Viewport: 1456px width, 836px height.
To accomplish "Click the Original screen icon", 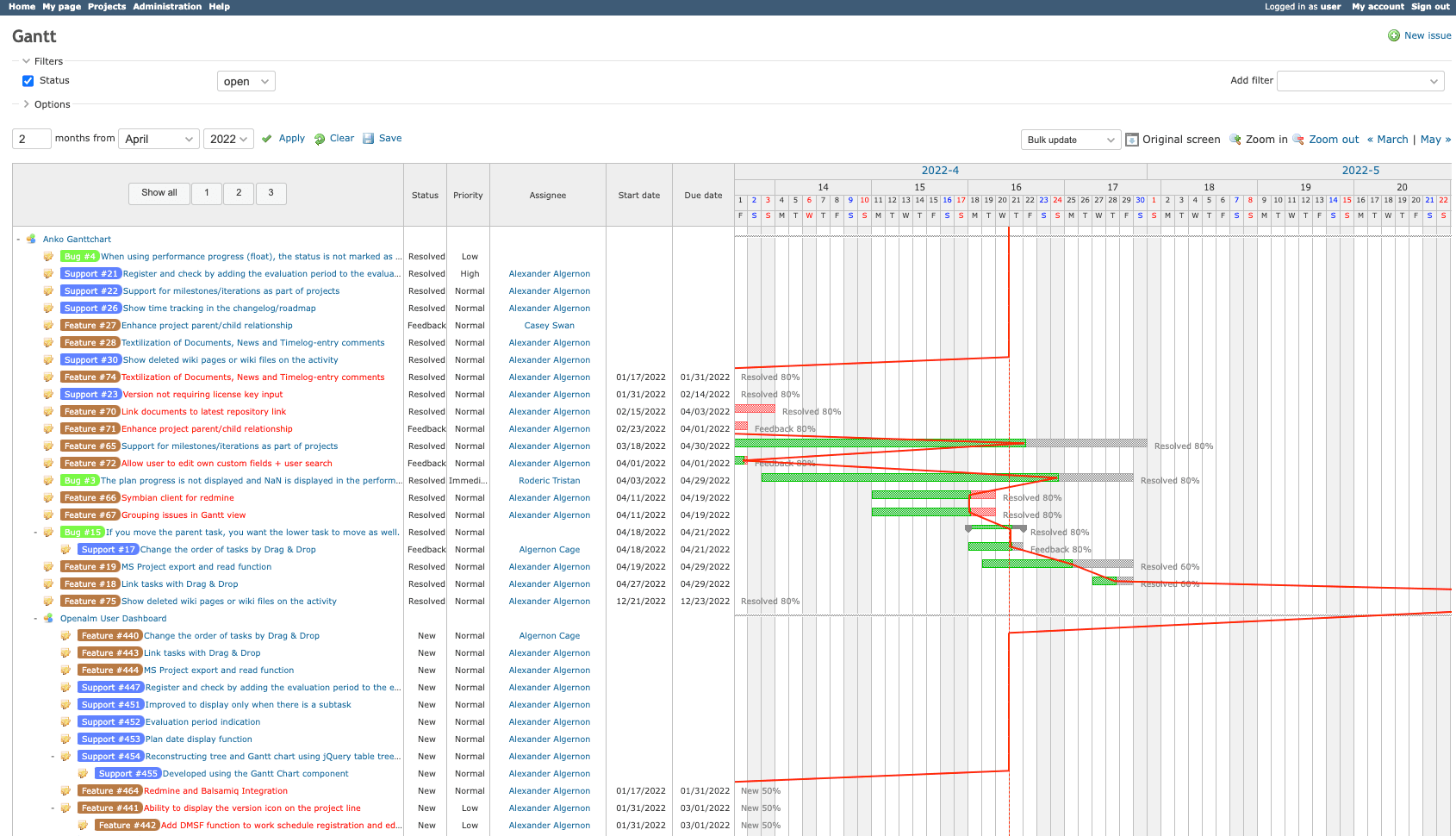I will (1131, 139).
